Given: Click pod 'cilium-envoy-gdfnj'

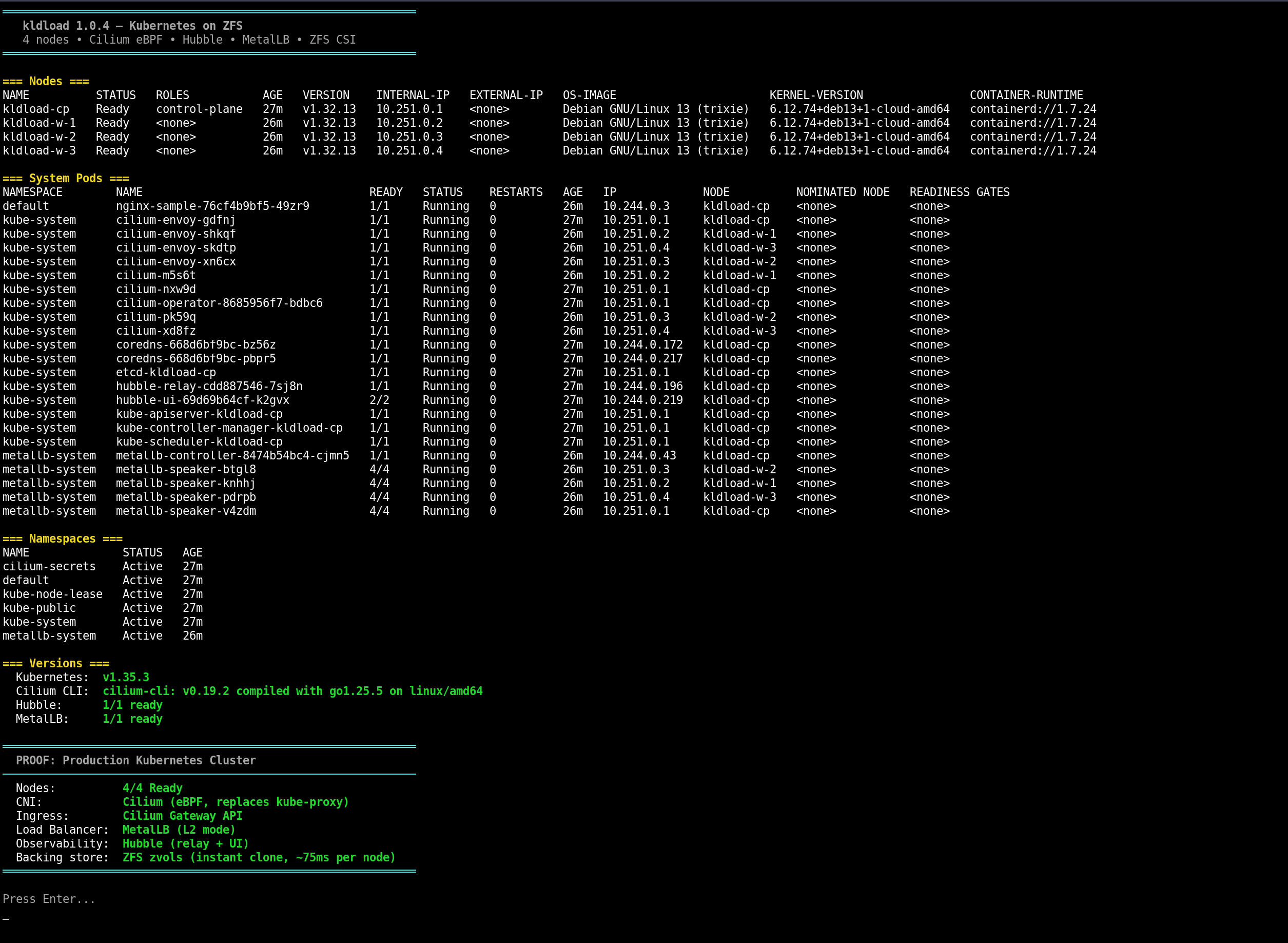Looking at the screenshot, I should 176,220.
